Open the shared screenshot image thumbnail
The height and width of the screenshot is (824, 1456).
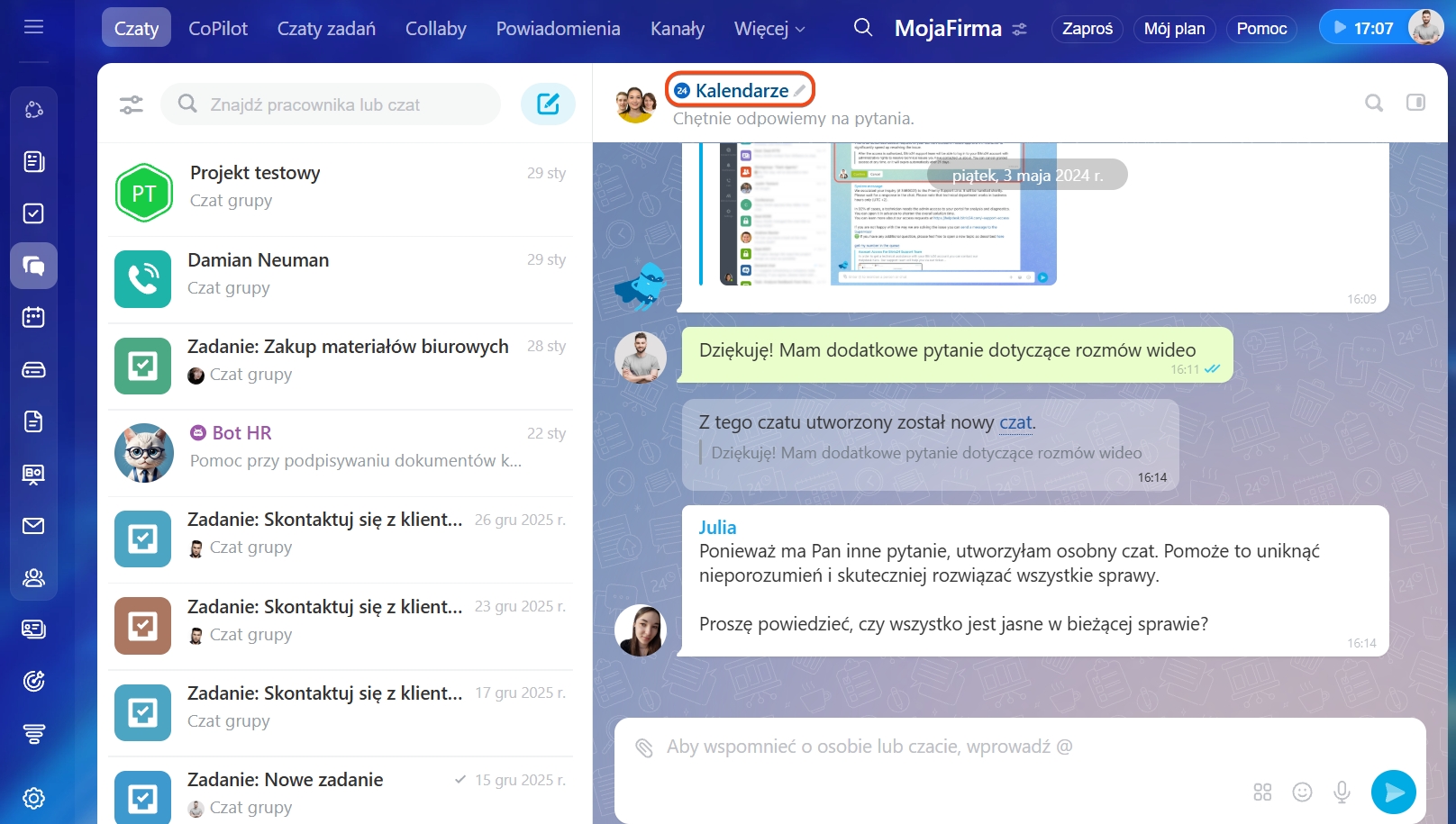[x=887, y=214]
